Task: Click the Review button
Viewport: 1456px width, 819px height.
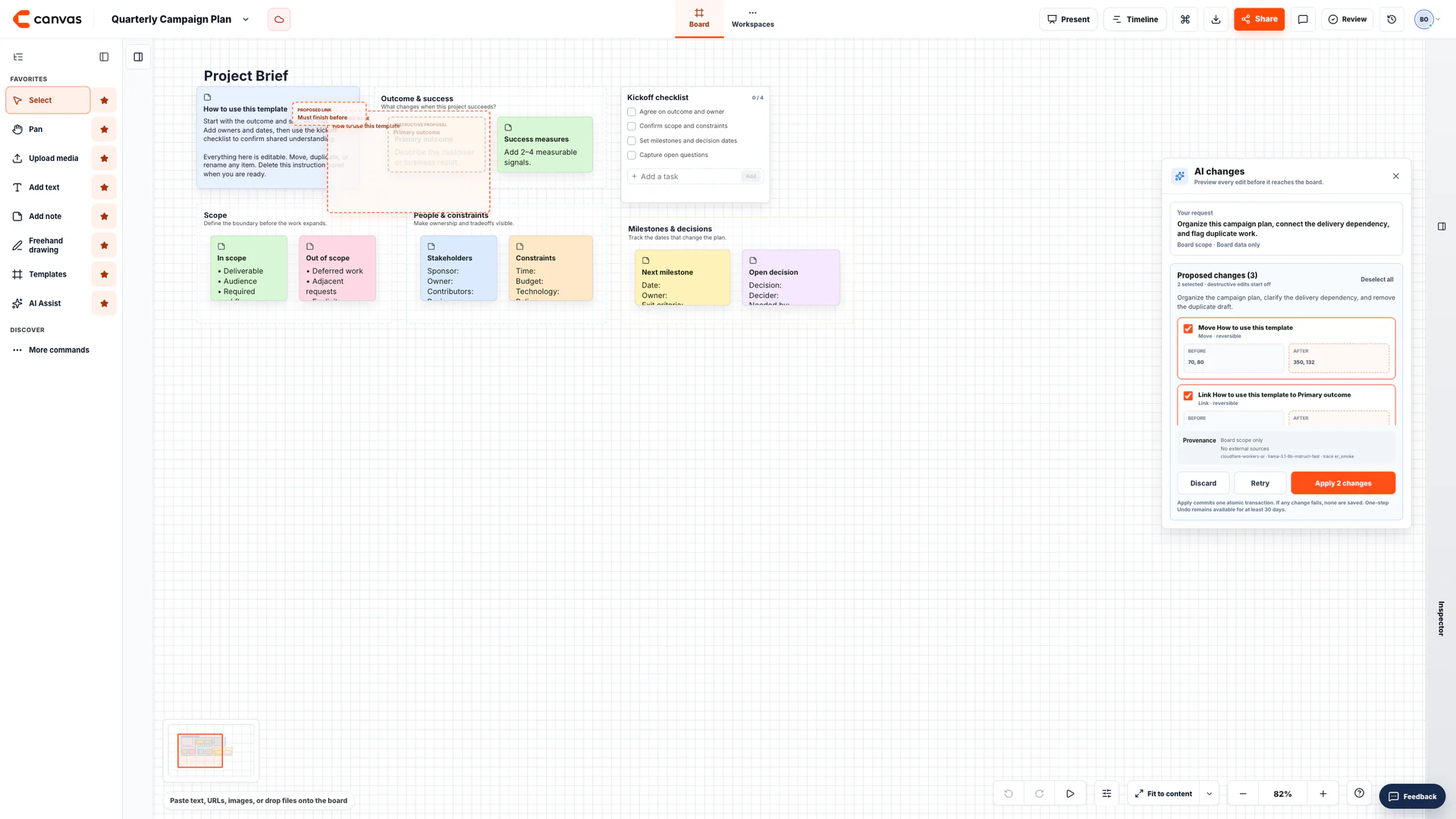Action: (x=1347, y=19)
